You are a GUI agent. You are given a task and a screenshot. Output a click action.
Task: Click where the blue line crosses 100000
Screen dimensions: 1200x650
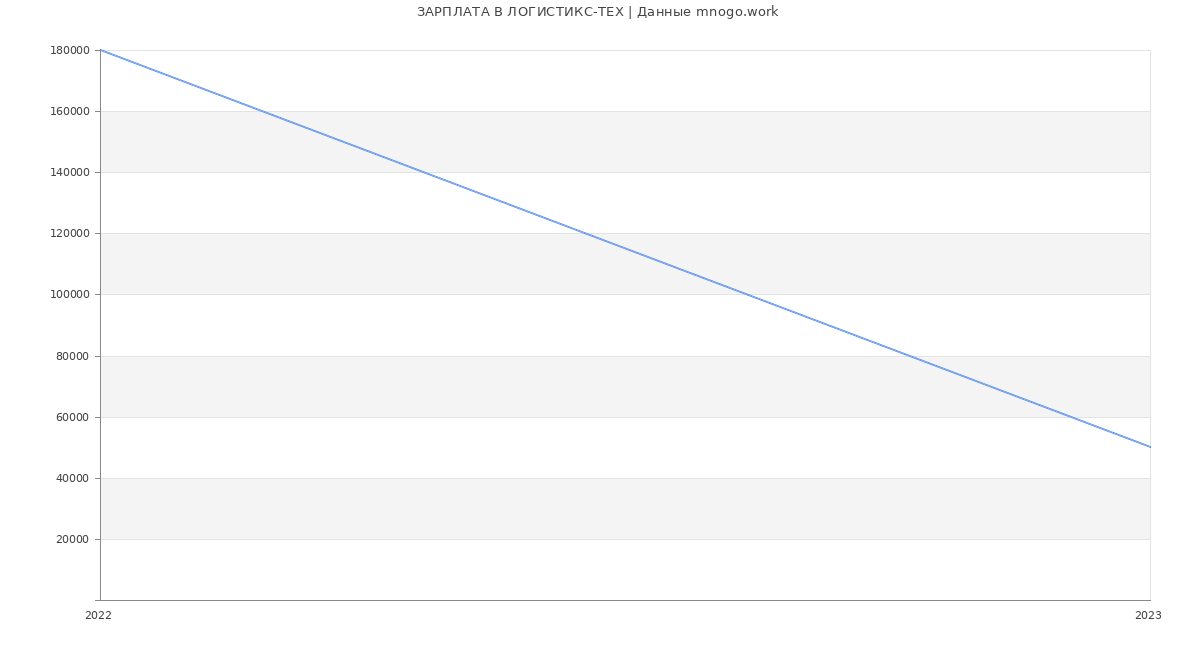point(746,294)
